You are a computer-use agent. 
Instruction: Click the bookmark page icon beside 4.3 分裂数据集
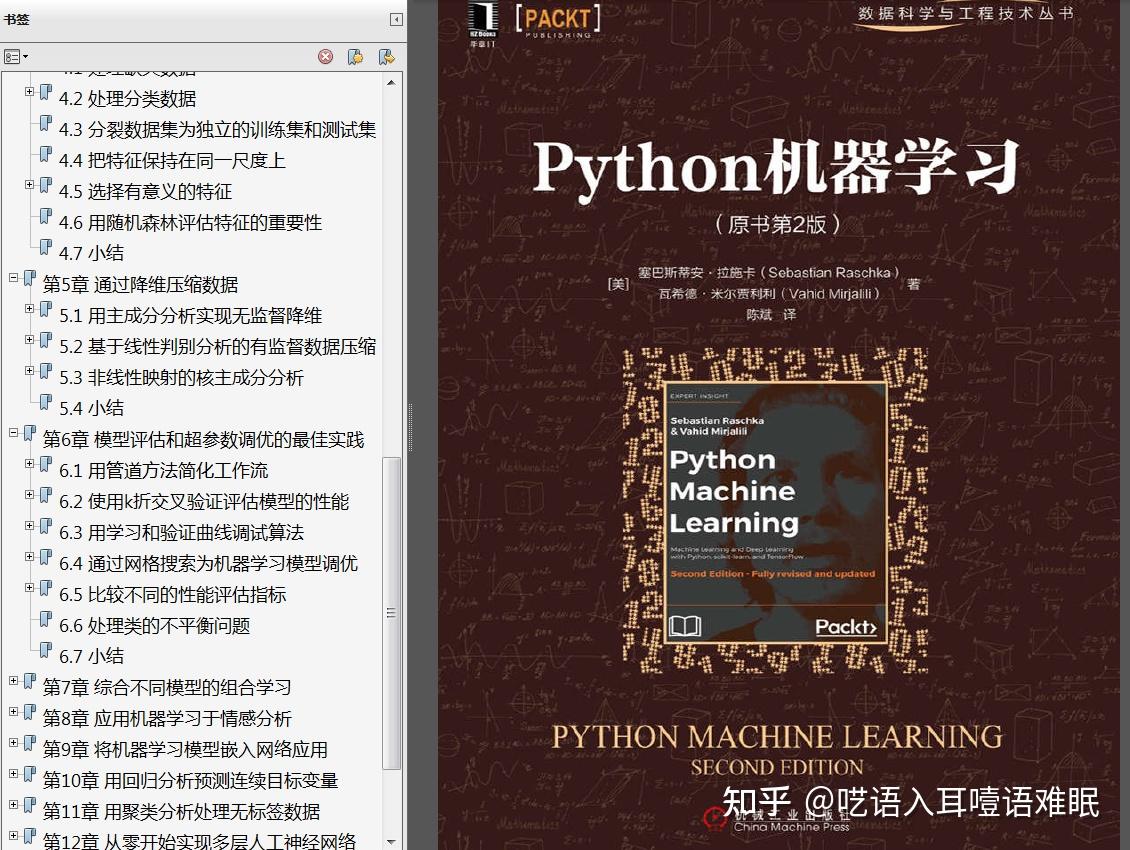pos(45,123)
